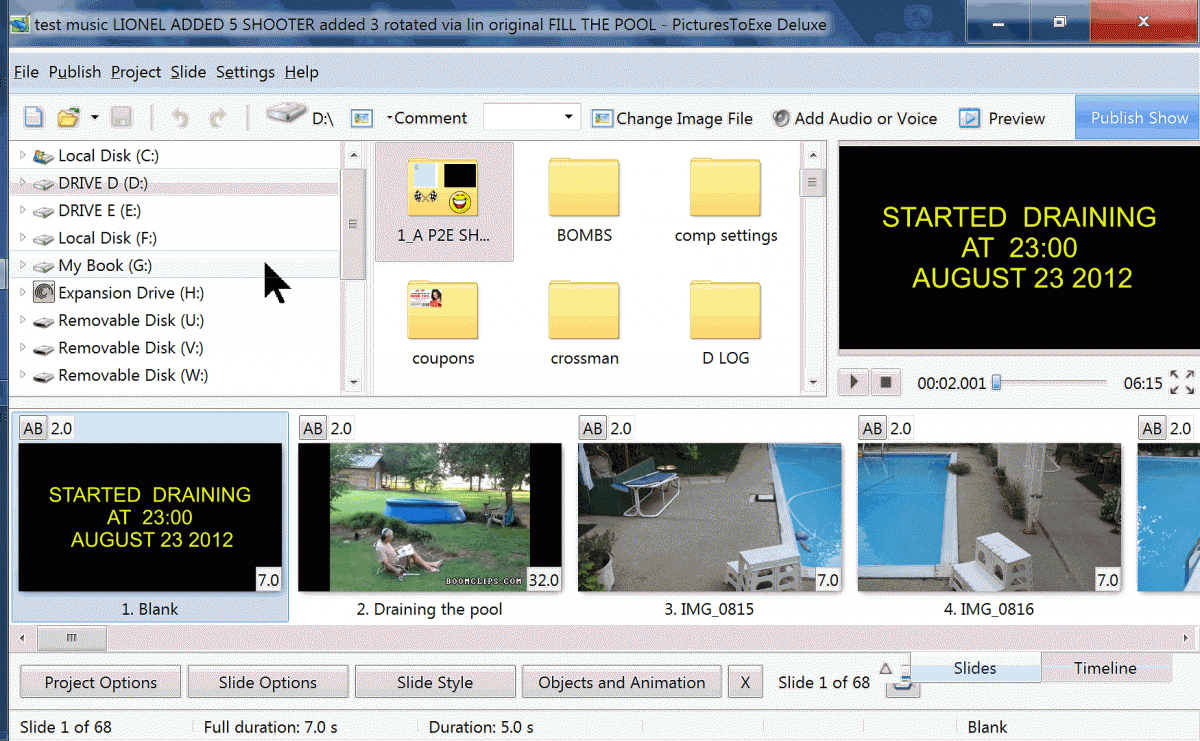The image size is (1200, 741).
Task: Open project with the folder icon
Action: tap(68, 118)
